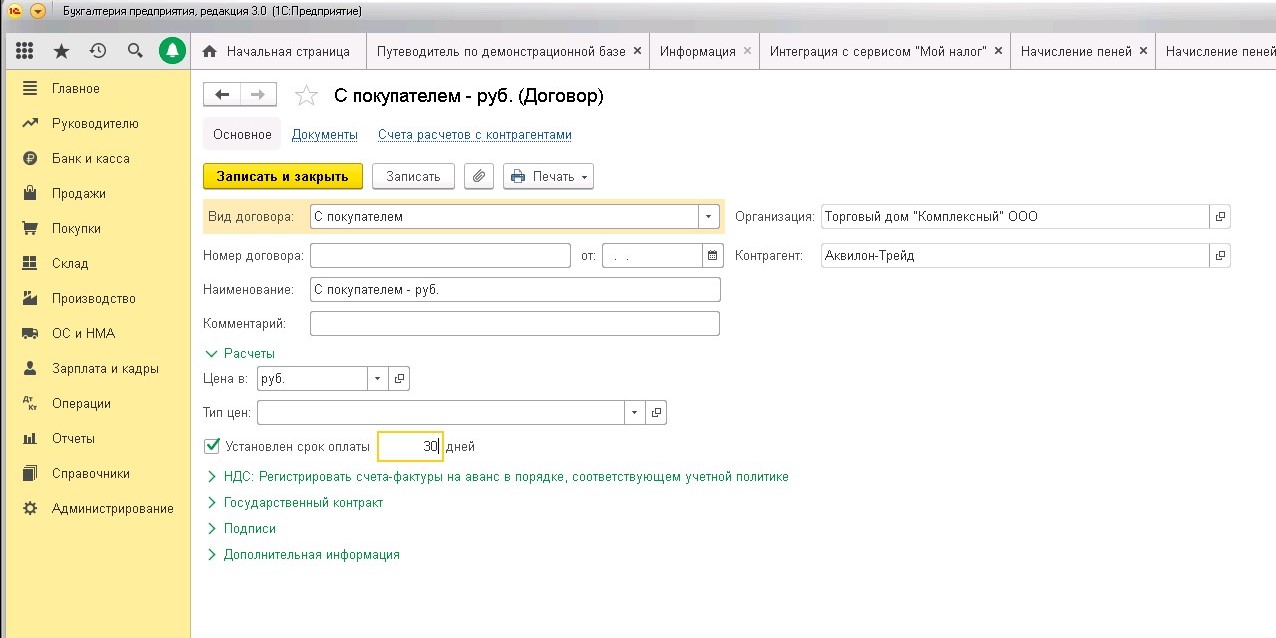Switch to the "Информация" tab
This screenshot has height=638, width=1276.
697,51
